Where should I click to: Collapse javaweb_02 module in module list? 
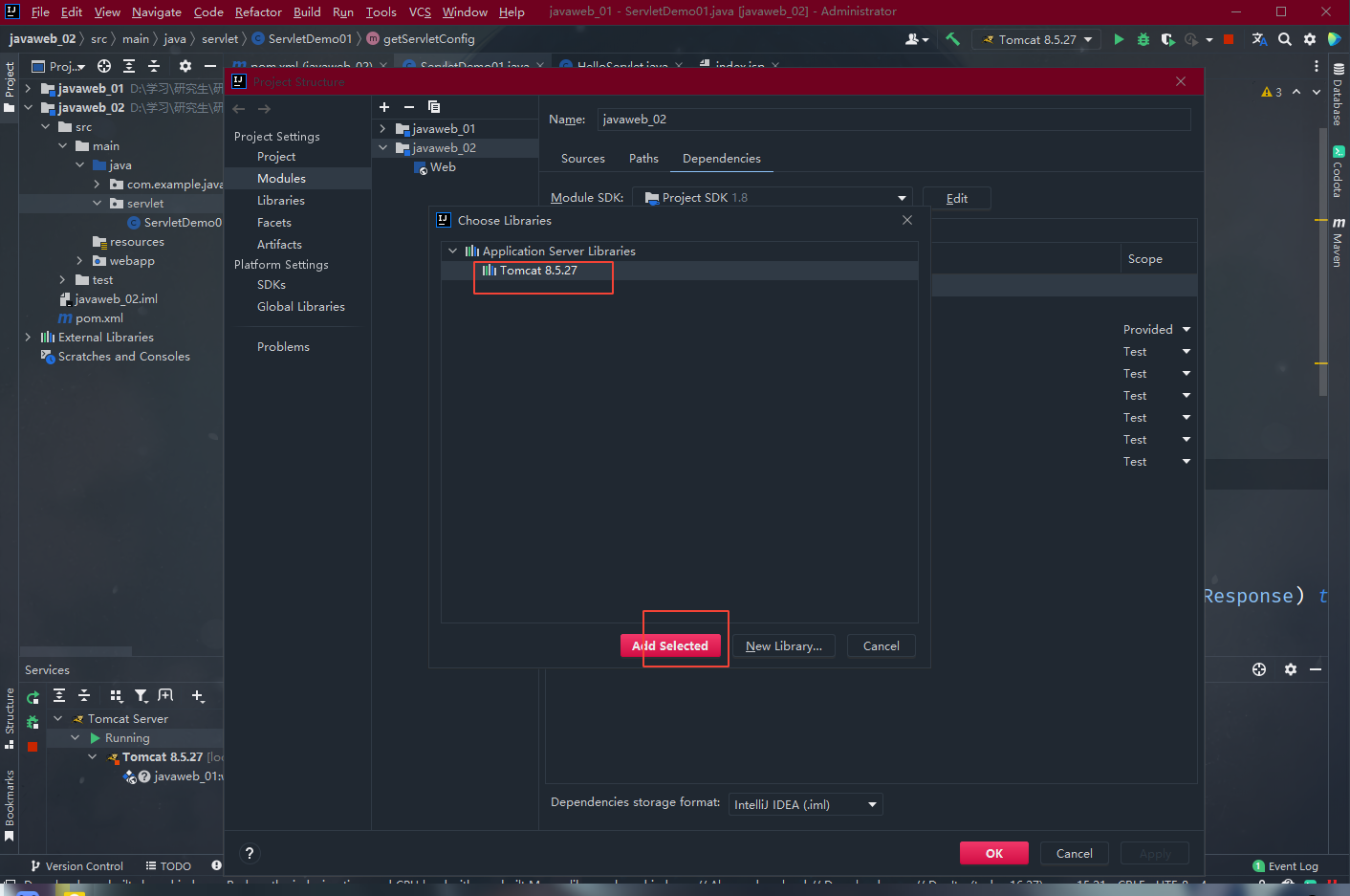pos(383,148)
